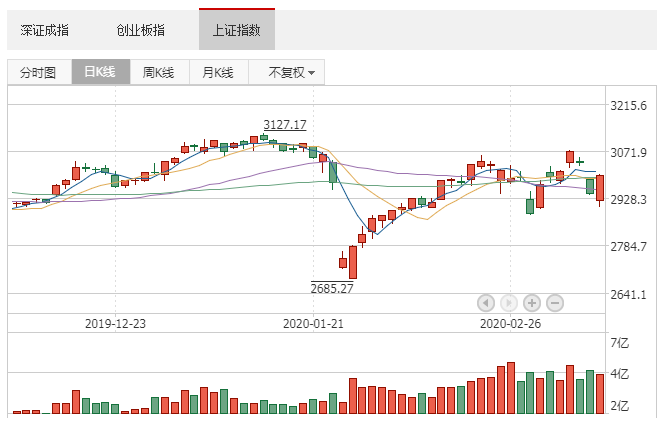This screenshot has width=670, height=438.
Task: Select the 上证指数 tab
Action: pyautogui.click(x=237, y=29)
